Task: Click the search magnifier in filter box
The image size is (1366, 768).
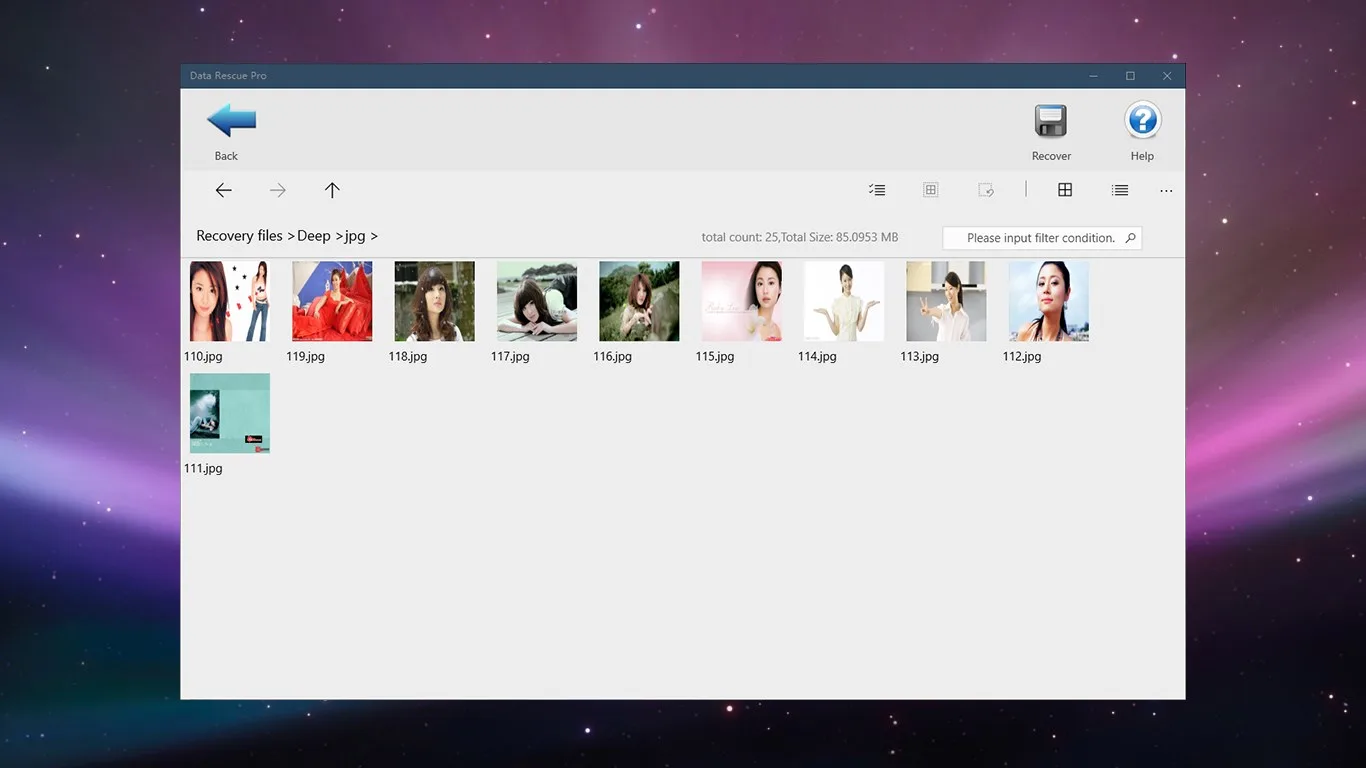Action: 1130,238
